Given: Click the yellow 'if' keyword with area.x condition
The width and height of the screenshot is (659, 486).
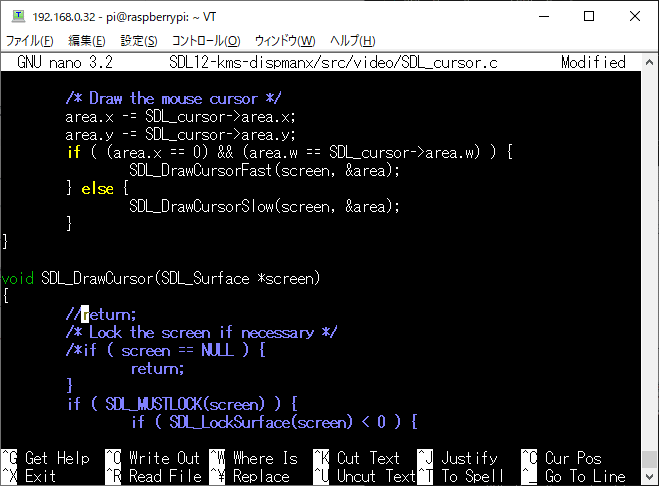Looking at the screenshot, I should click(x=74, y=153).
